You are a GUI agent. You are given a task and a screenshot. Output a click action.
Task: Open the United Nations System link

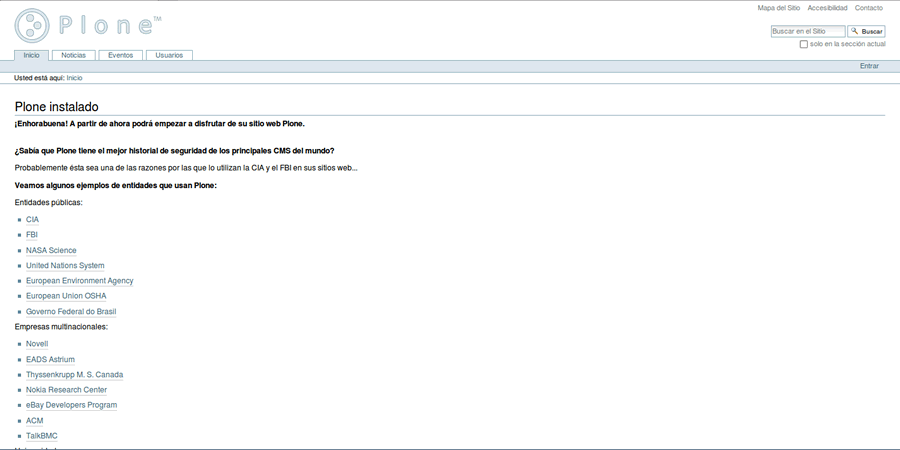pyautogui.click(x=65, y=266)
